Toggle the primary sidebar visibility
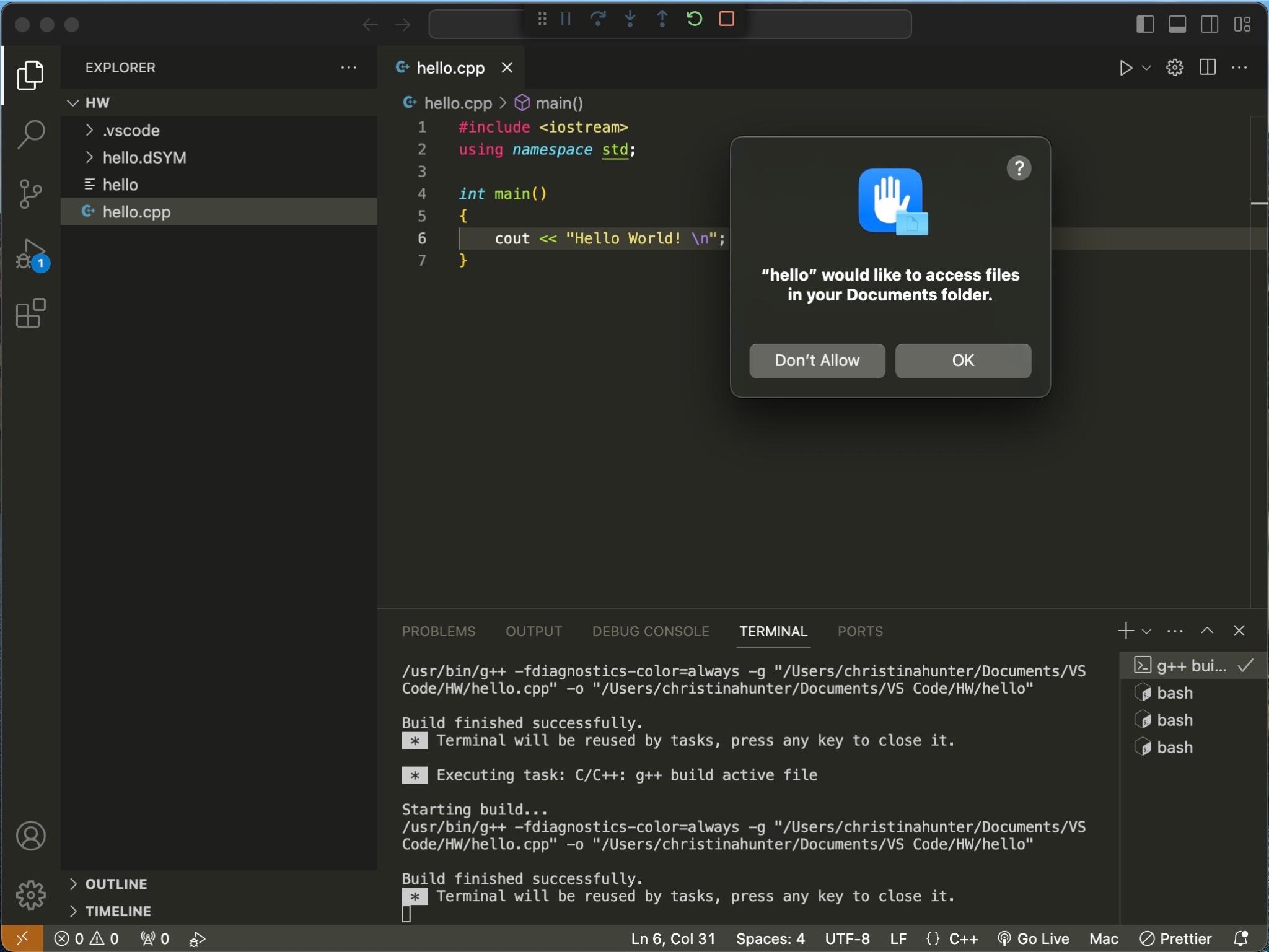Viewport: 1269px width, 952px height. tap(1144, 25)
